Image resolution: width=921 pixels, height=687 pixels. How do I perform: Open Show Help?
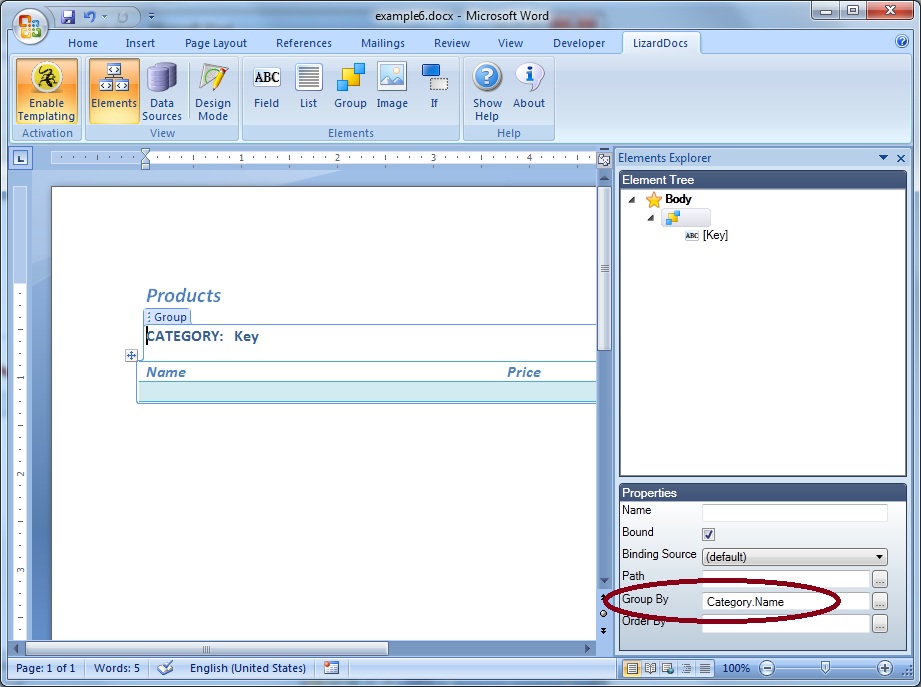pyautogui.click(x=487, y=92)
